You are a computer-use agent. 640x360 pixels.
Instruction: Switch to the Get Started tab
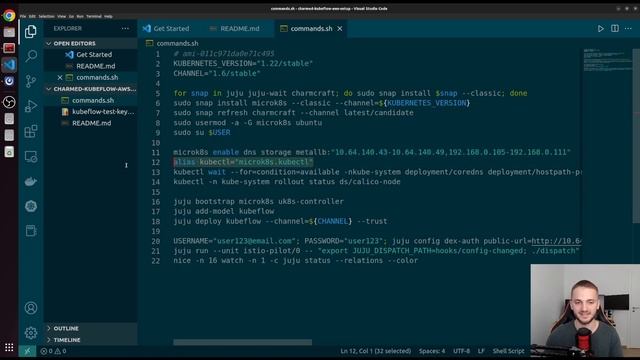167,29
